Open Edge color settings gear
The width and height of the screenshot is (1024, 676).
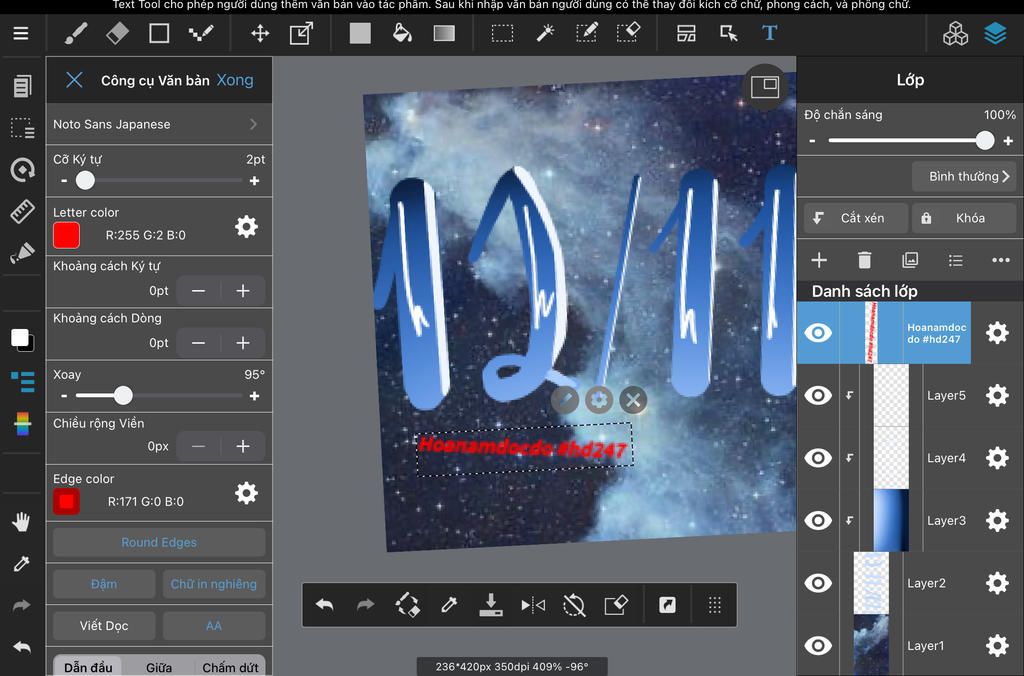[x=246, y=493]
